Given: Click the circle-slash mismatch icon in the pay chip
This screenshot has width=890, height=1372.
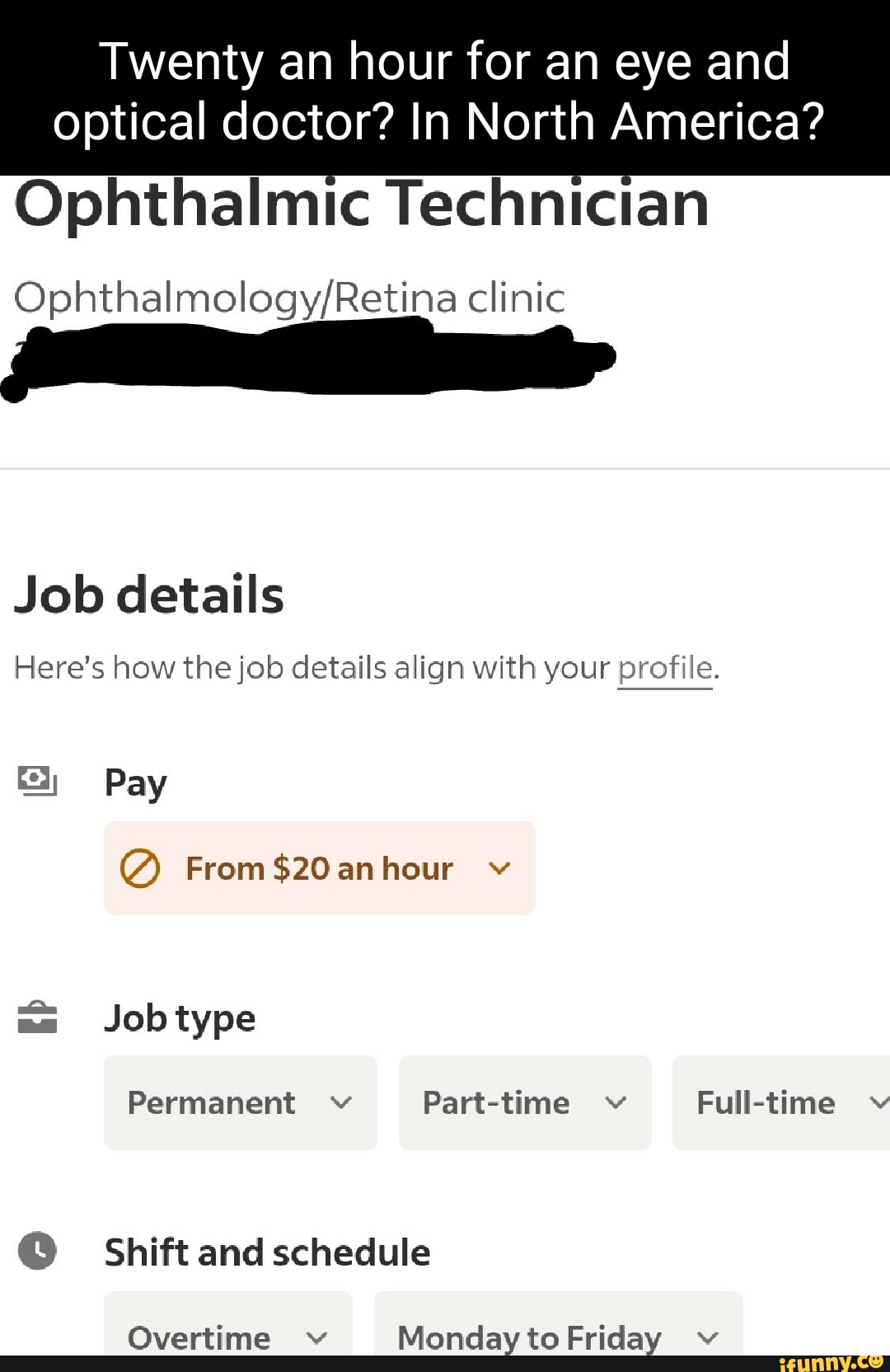Looking at the screenshot, I should [139, 869].
